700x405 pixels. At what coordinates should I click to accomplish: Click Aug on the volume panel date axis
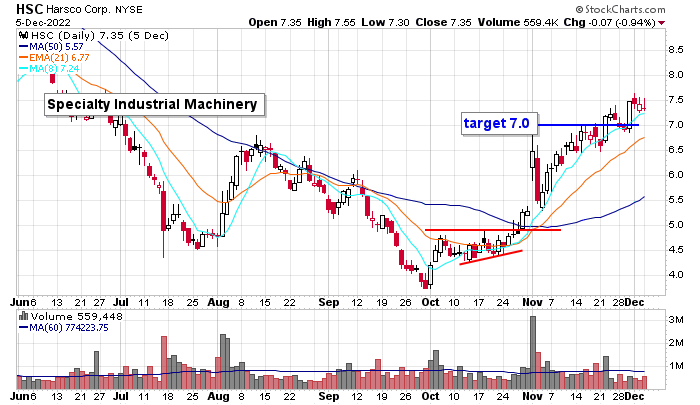[x=219, y=396]
